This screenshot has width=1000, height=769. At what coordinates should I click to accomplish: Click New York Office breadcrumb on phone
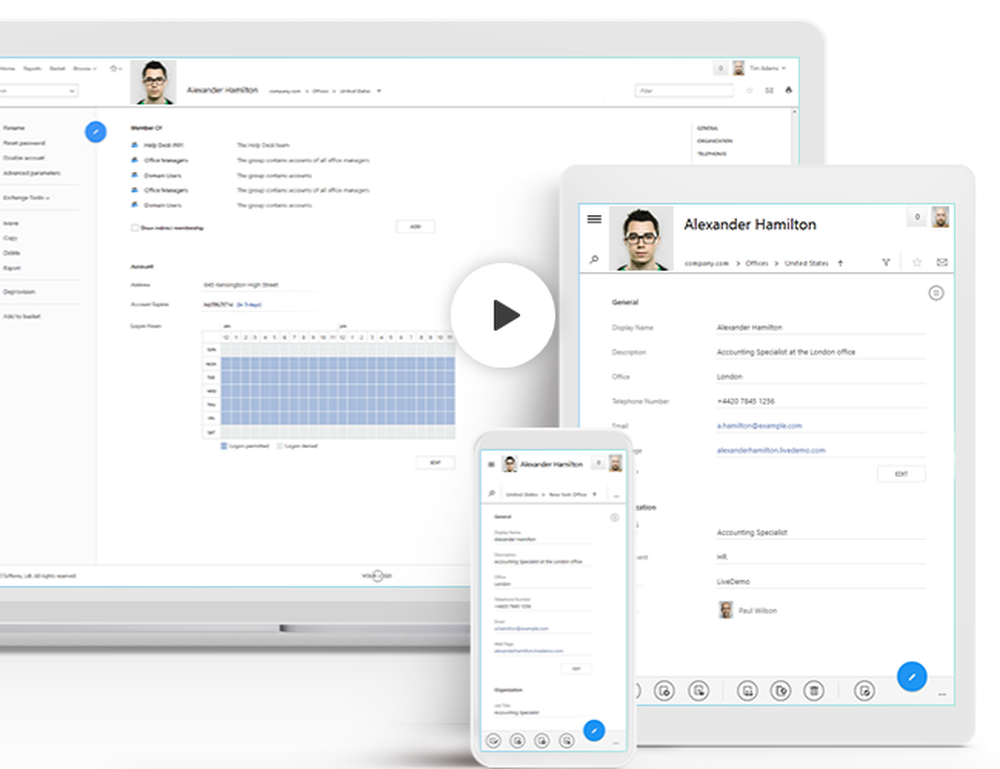point(568,494)
